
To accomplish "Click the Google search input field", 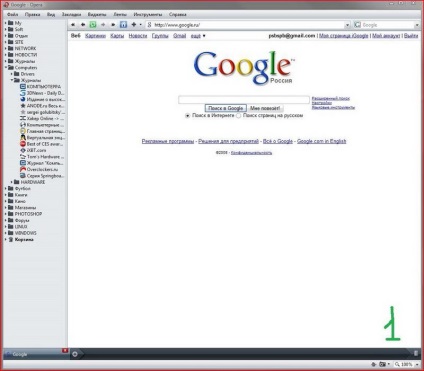I will (x=244, y=100).
